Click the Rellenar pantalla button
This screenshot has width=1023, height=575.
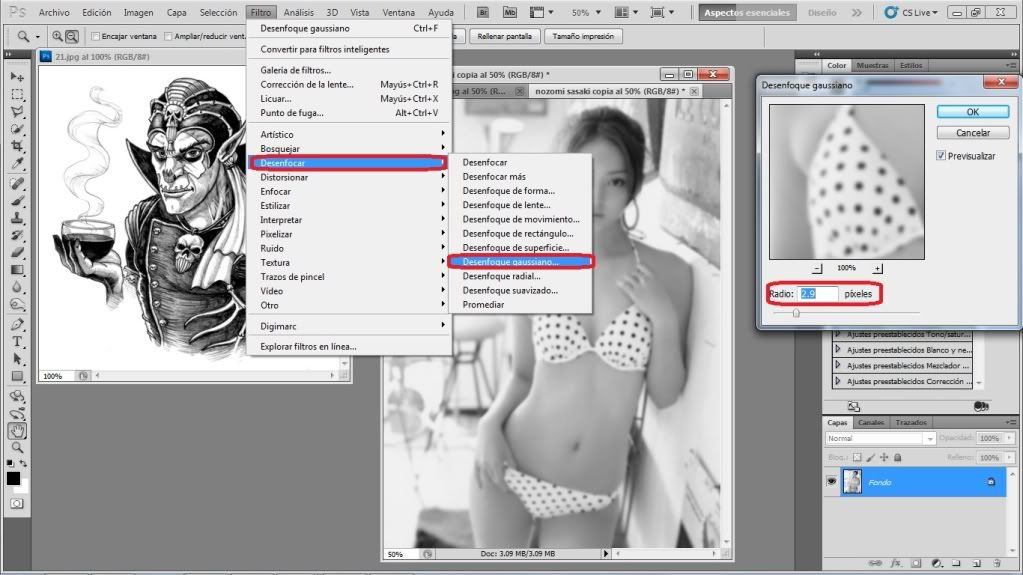point(504,37)
